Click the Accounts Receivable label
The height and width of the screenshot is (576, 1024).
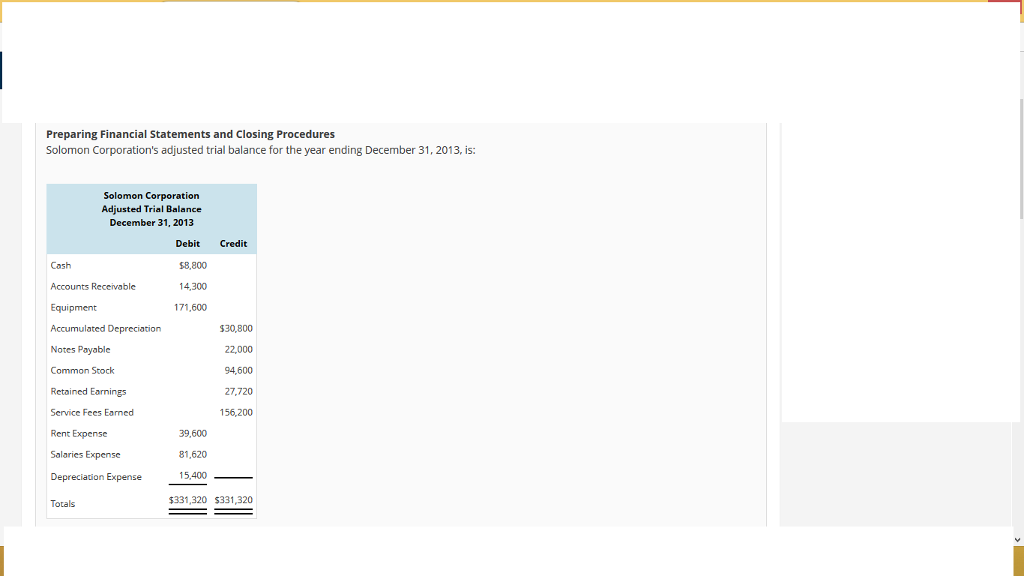tap(93, 286)
